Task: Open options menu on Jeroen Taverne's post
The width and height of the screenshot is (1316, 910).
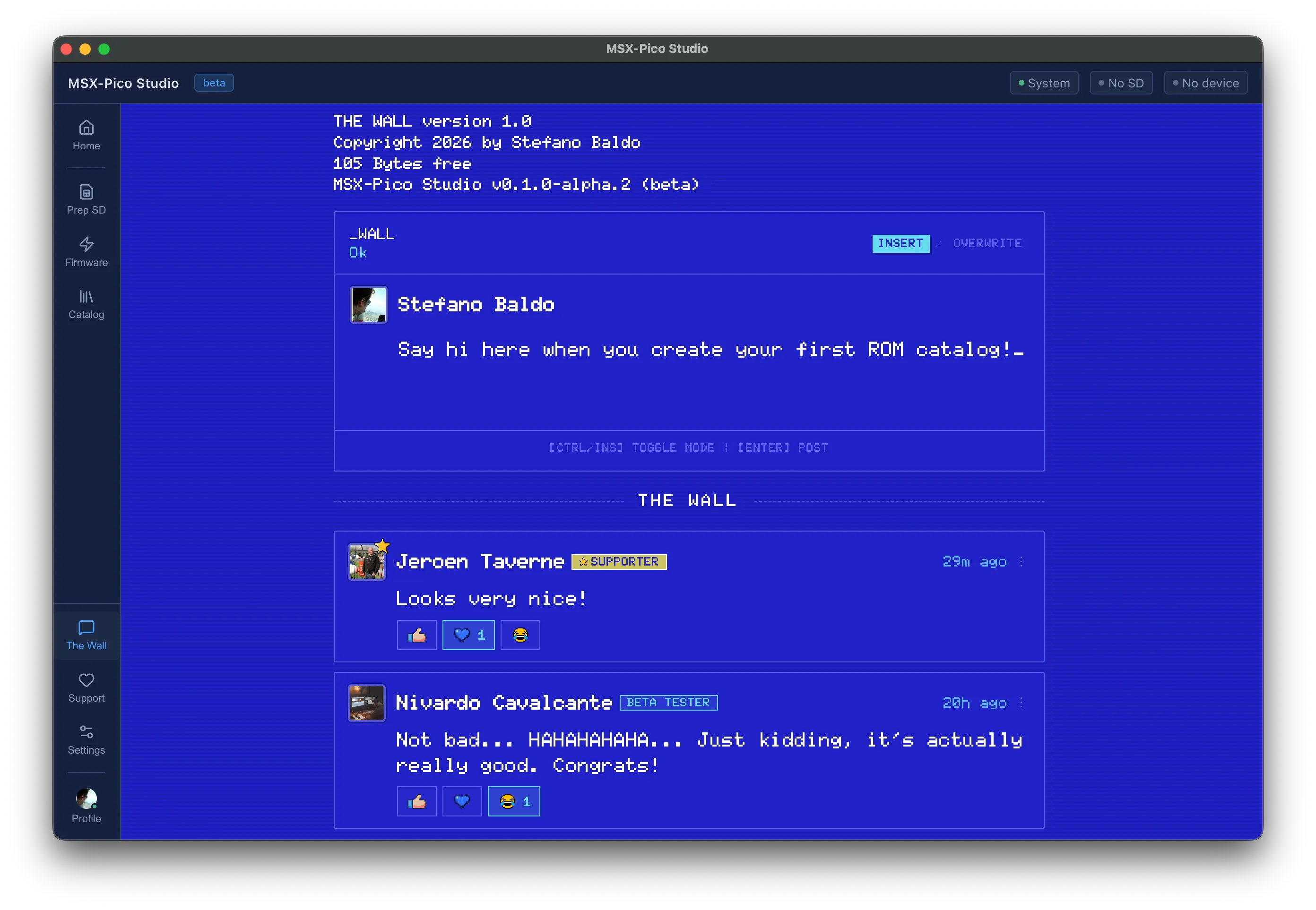Action: [x=1021, y=562]
